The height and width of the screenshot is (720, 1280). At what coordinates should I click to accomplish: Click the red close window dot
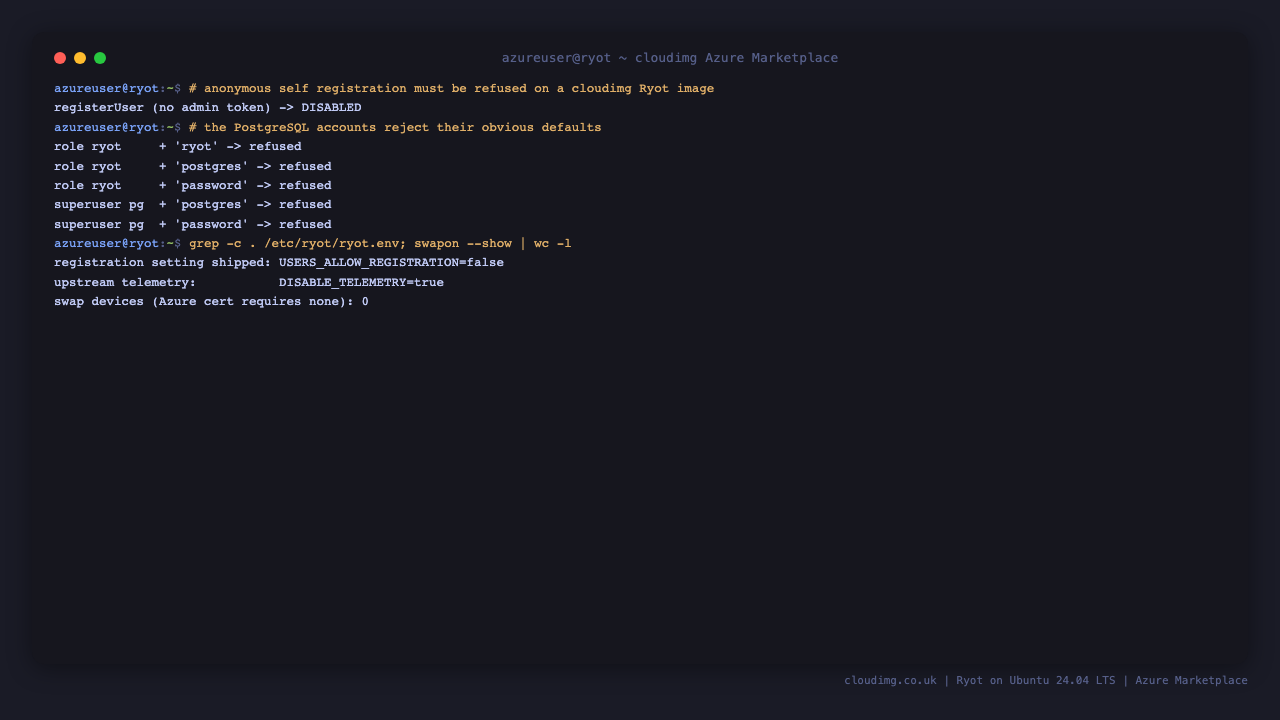coord(60,58)
